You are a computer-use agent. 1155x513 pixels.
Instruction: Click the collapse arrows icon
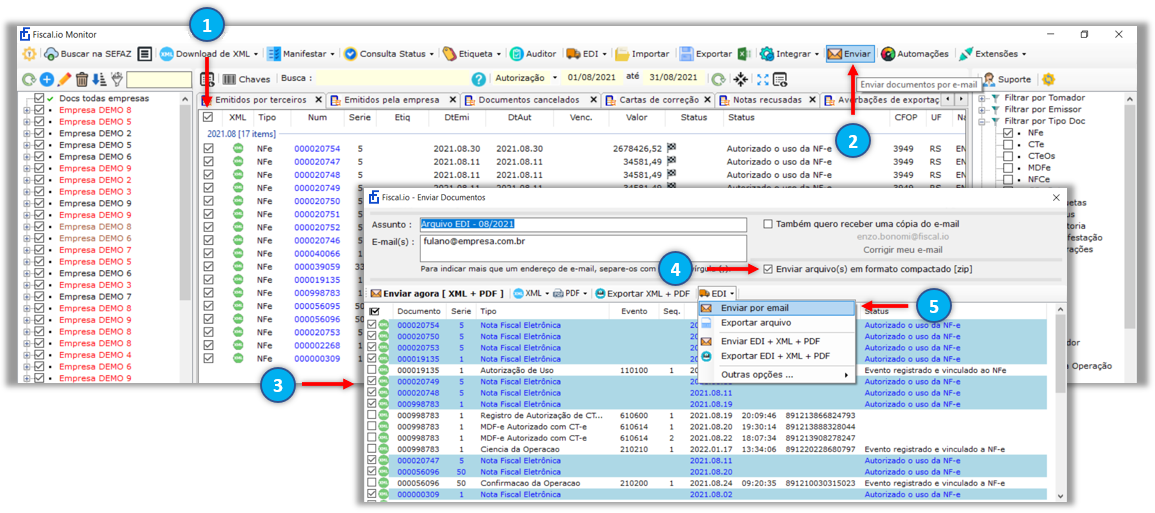[x=740, y=78]
